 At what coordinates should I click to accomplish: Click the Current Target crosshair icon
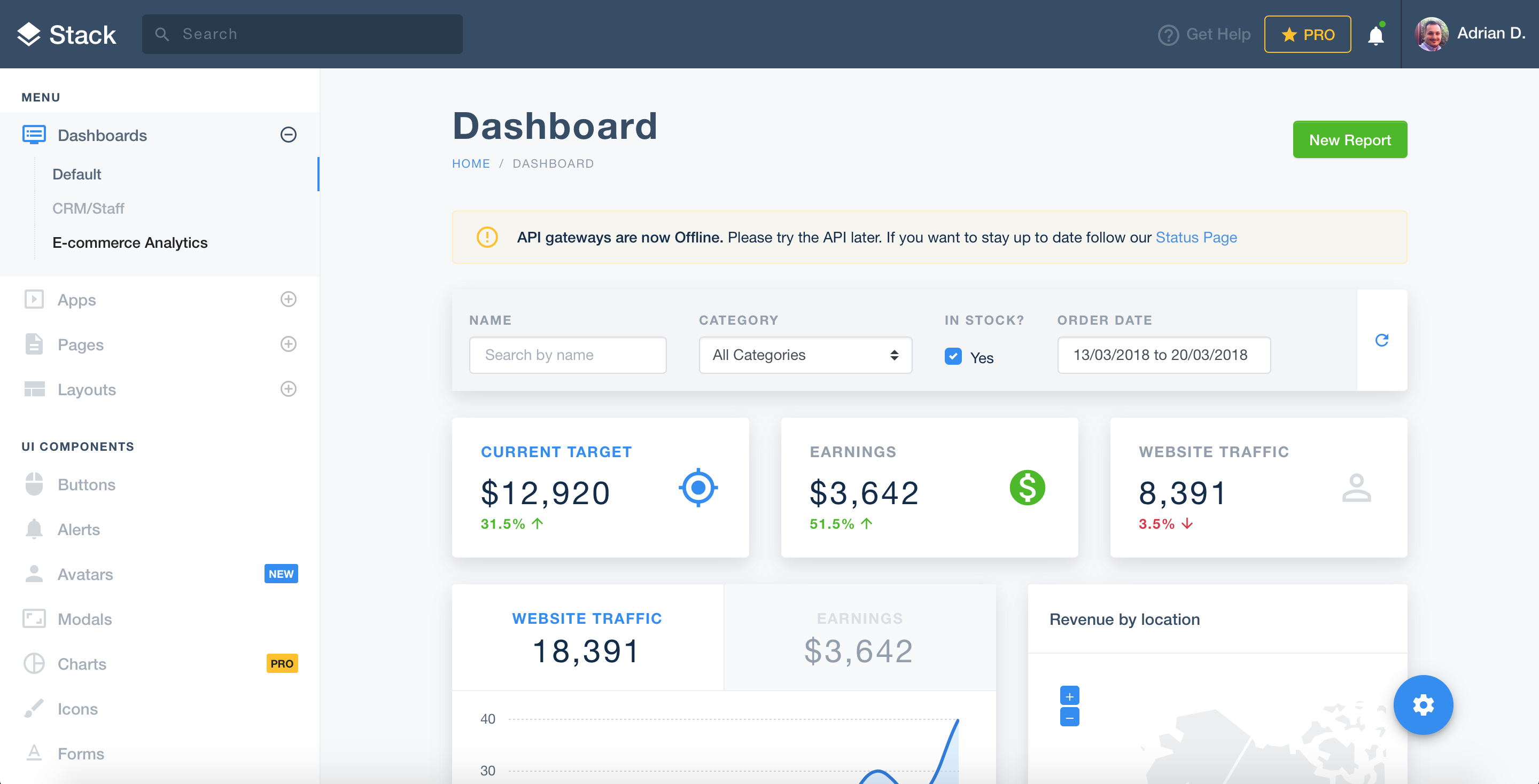tap(698, 488)
